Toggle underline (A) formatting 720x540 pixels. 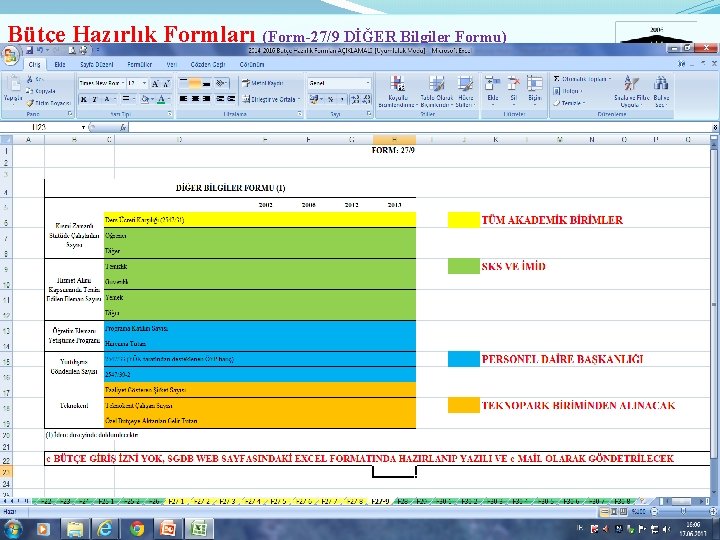coord(107,99)
